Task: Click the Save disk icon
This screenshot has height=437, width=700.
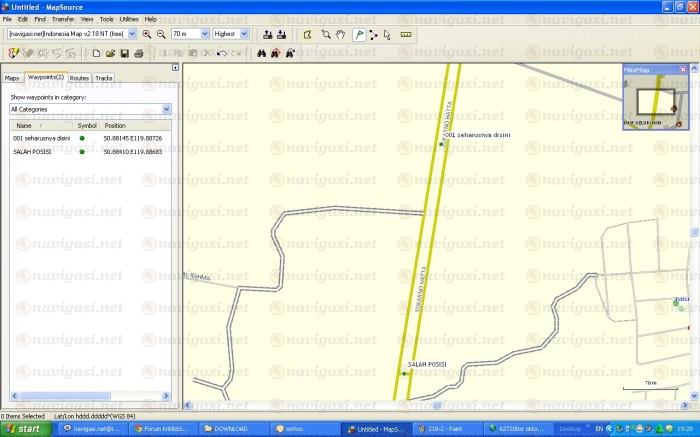Action: pyautogui.click(x=124, y=52)
